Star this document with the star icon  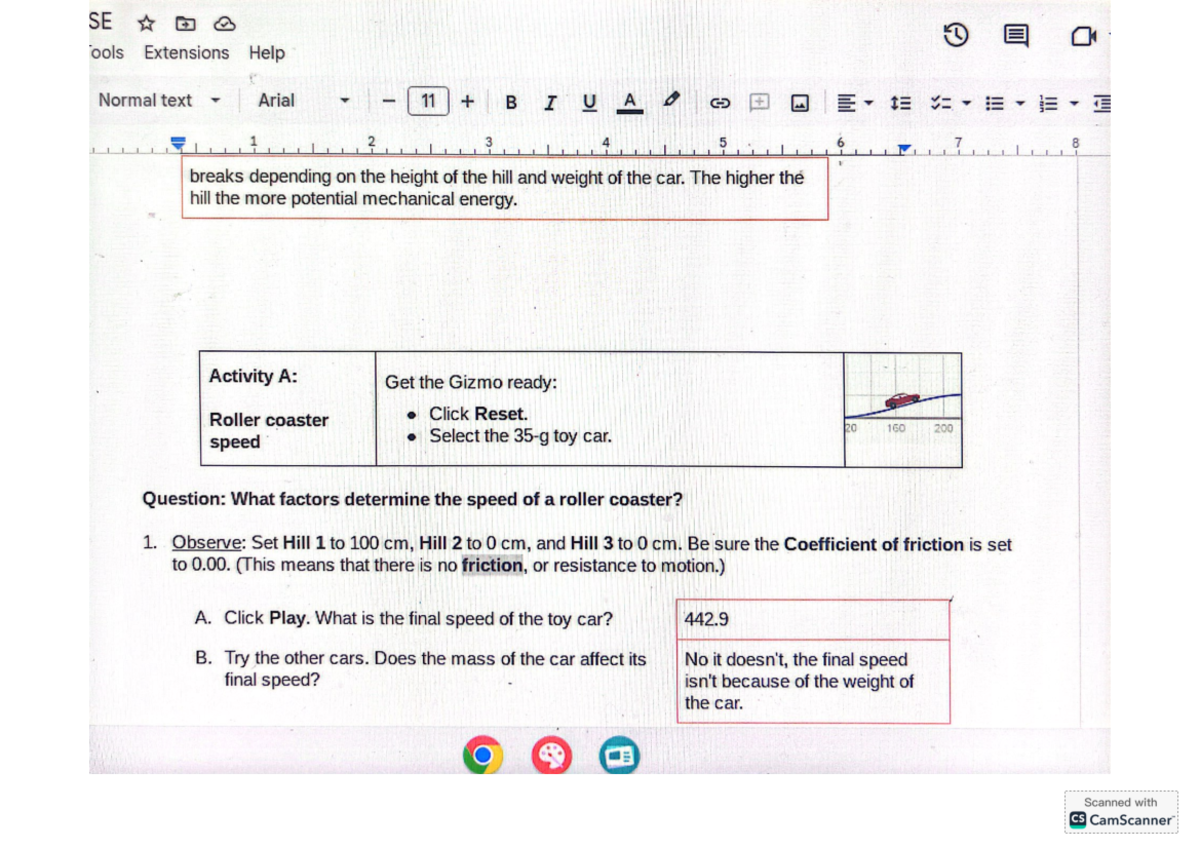pos(146,22)
